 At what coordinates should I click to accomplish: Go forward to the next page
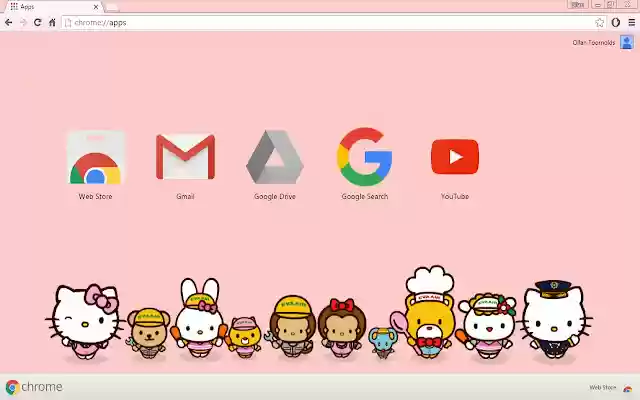pyautogui.click(x=23, y=22)
